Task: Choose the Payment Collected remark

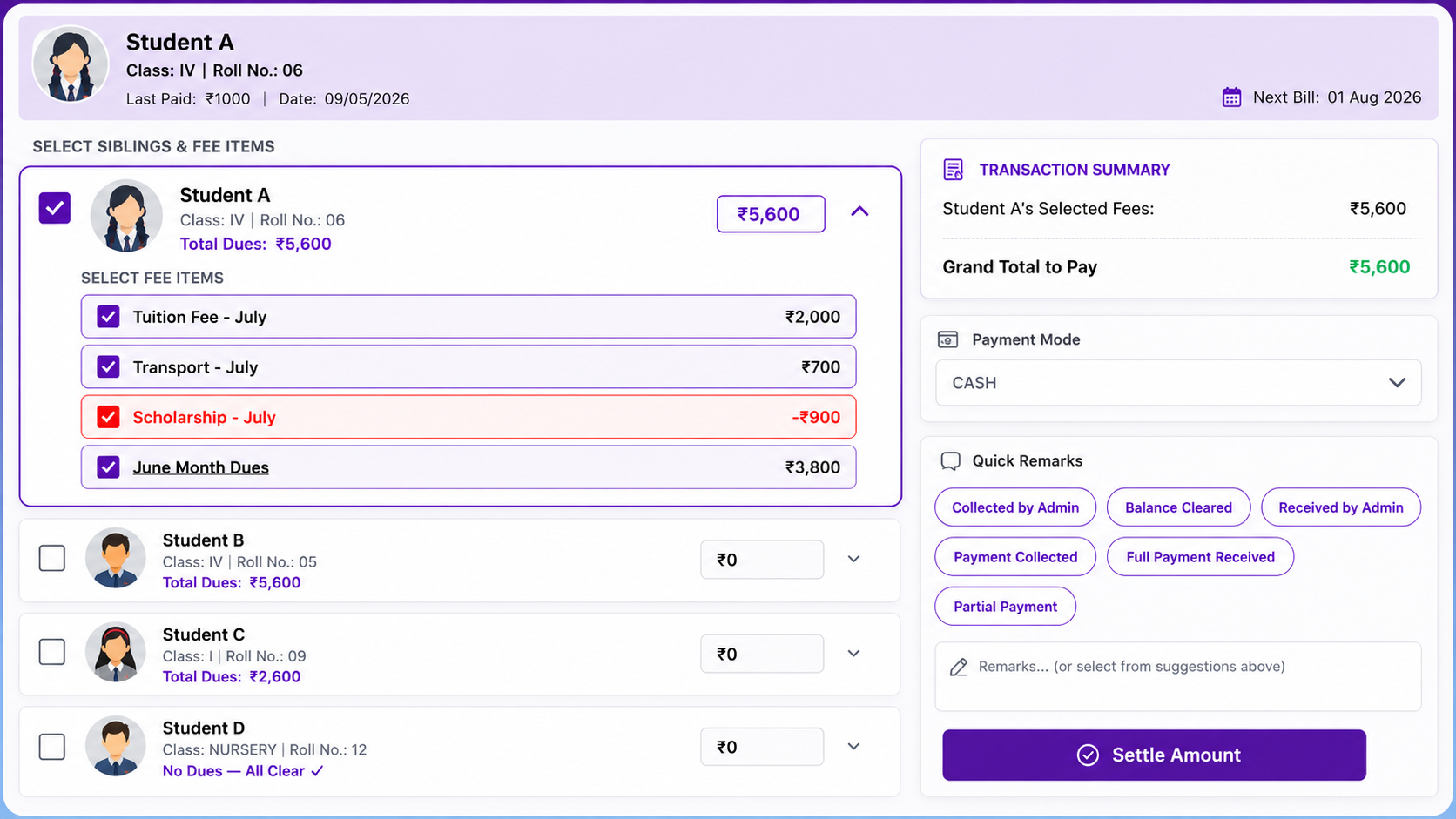Action: click(1015, 557)
